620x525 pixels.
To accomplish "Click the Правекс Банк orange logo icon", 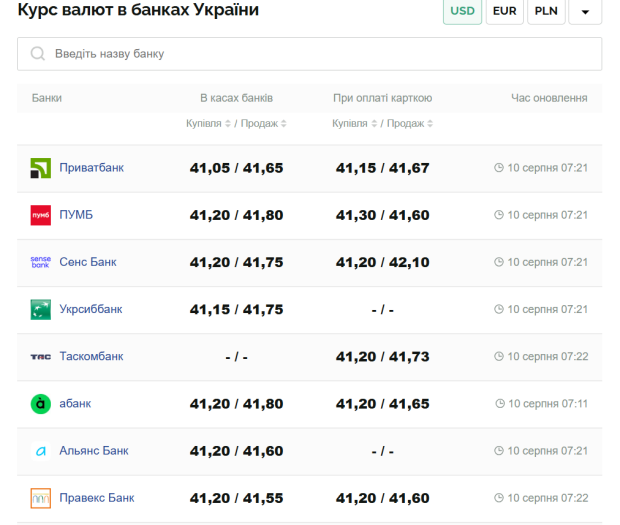I will pos(41,498).
